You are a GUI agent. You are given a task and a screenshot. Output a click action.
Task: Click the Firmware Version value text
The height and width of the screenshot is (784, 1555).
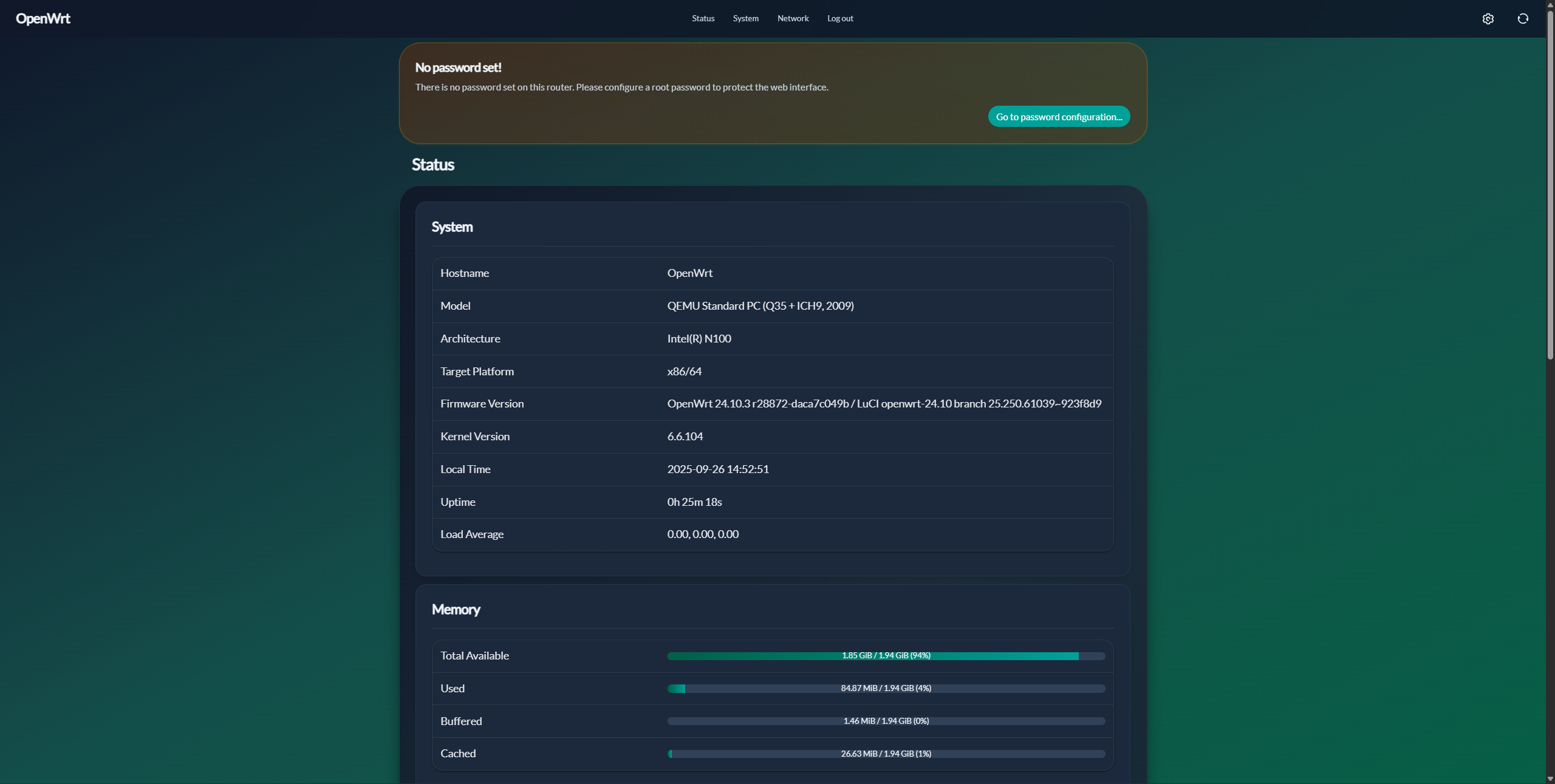click(x=884, y=404)
